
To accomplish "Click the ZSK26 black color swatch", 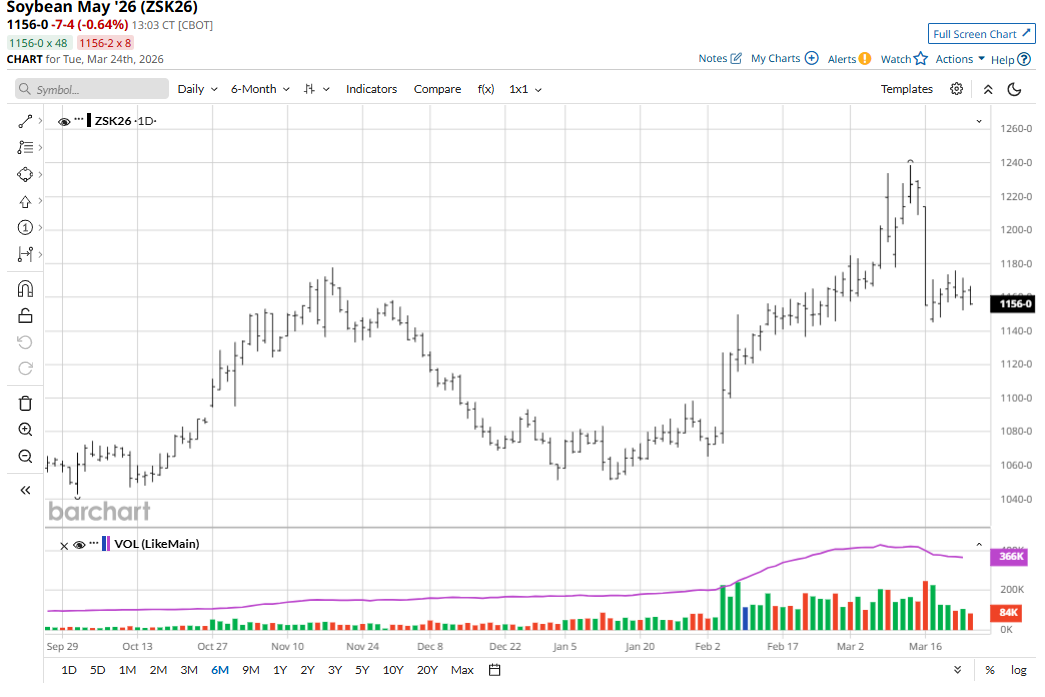I will pyautogui.click(x=89, y=121).
